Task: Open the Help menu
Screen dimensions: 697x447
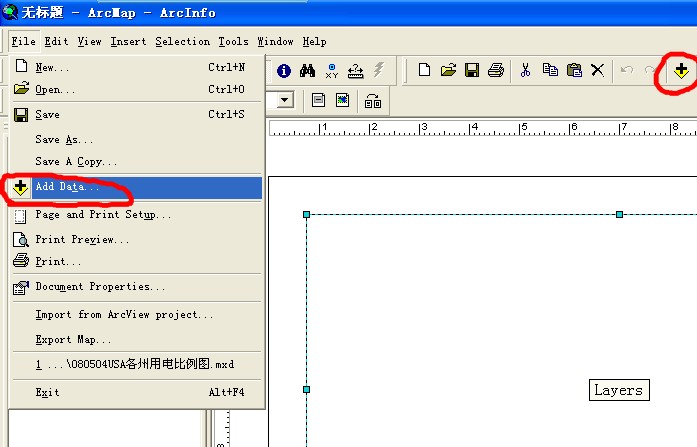Action: coord(314,41)
